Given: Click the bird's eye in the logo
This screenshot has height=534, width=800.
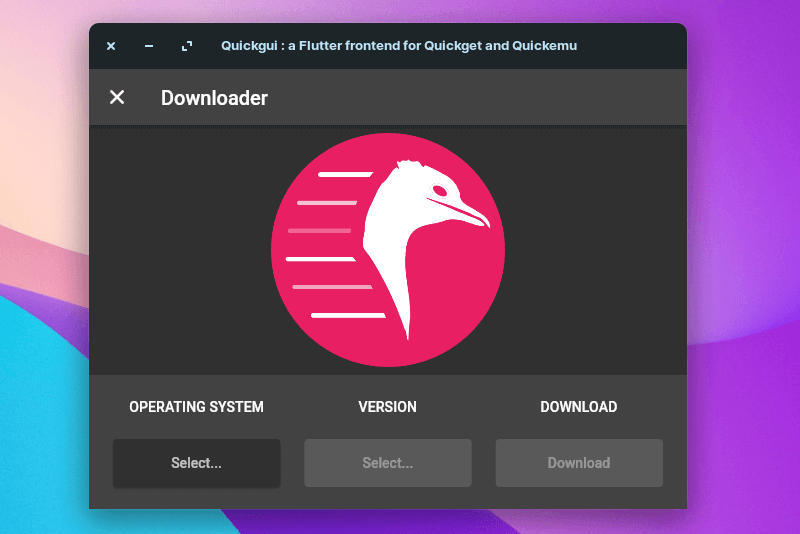Looking at the screenshot, I should point(440,190).
